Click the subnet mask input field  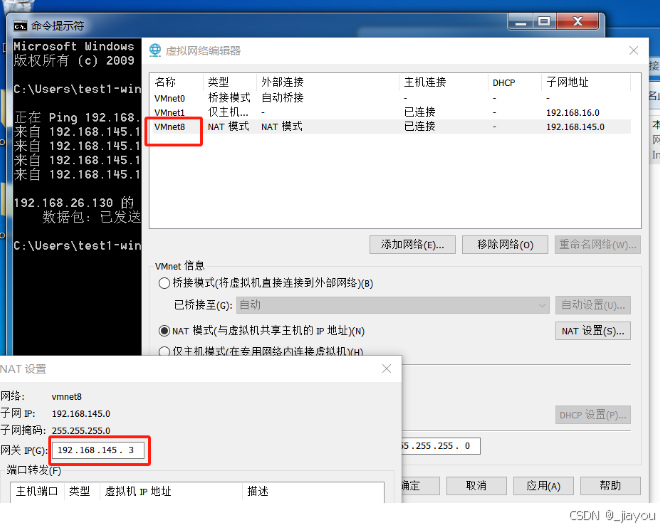[x=440, y=446]
